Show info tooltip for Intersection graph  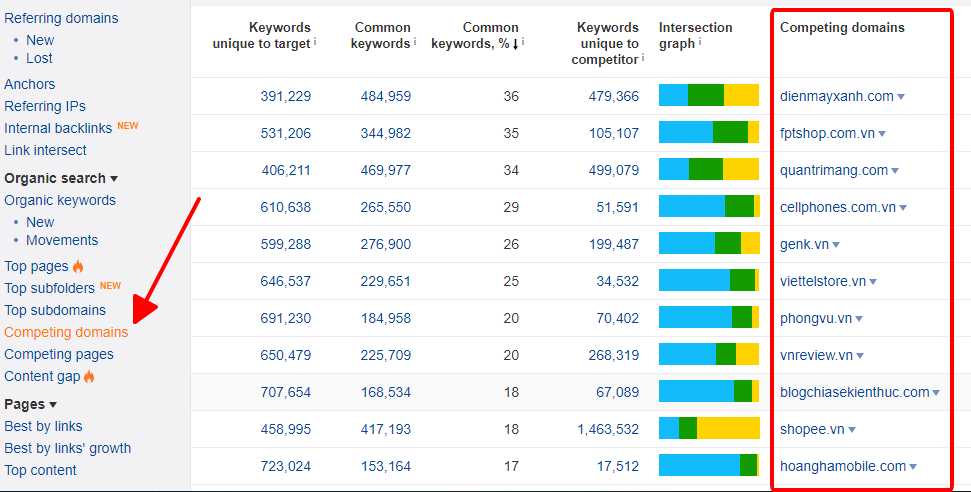point(701,42)
